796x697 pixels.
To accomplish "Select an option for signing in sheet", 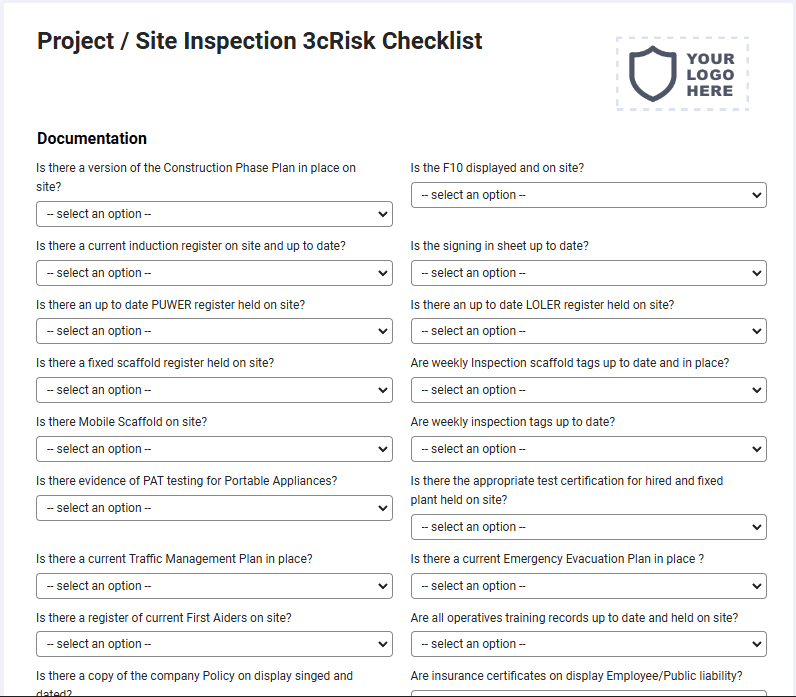I will point(588,273).
